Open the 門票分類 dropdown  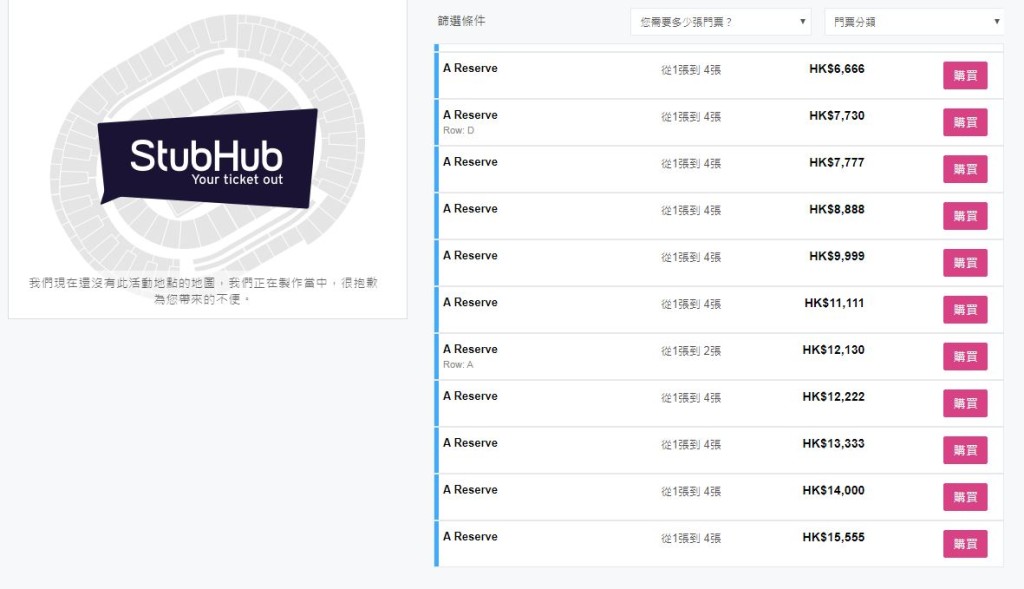912,20
